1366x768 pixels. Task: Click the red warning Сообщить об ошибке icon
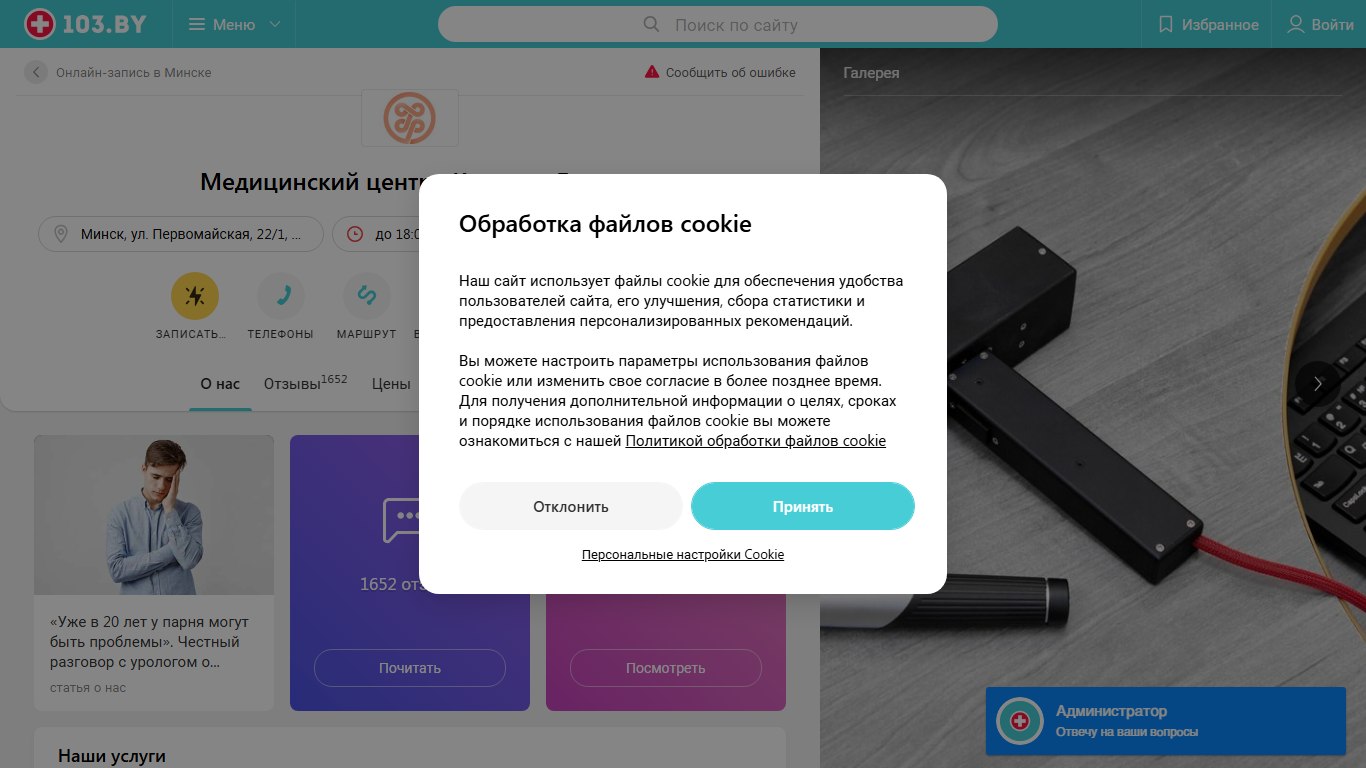(x=652, y=72)
